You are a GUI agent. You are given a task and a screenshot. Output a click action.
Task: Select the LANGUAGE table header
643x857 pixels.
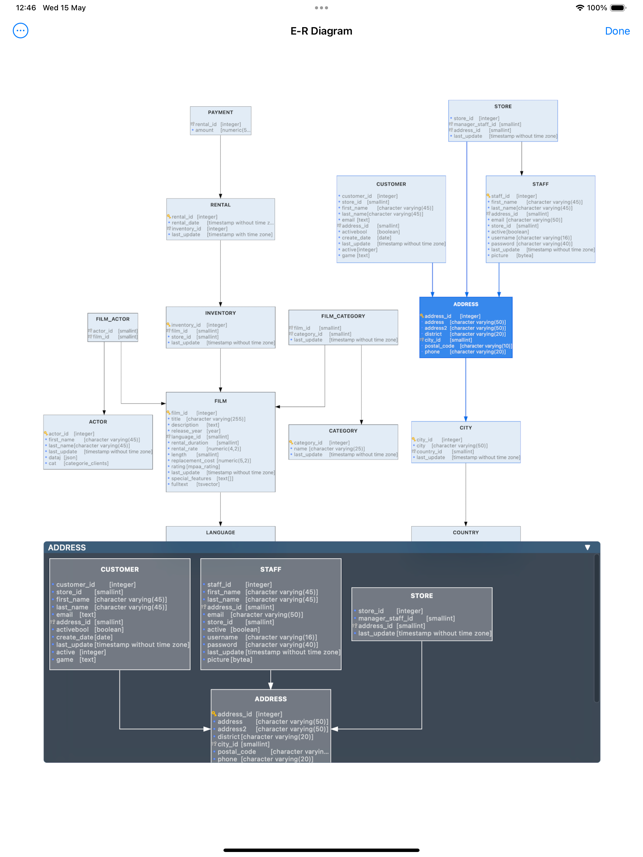click(x=220, y=533)
